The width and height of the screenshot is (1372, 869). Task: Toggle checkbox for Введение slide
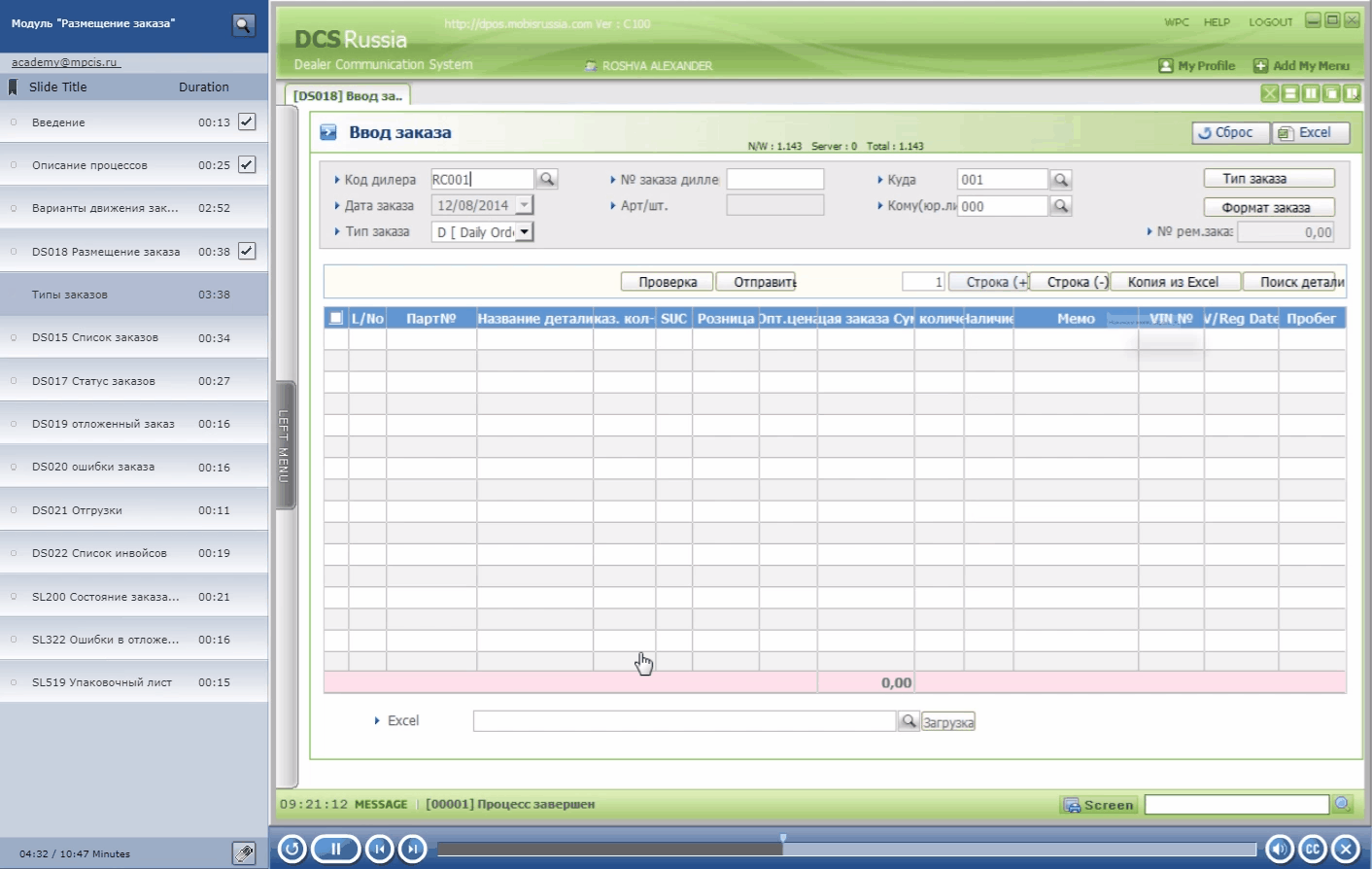[x=247, y=122]
